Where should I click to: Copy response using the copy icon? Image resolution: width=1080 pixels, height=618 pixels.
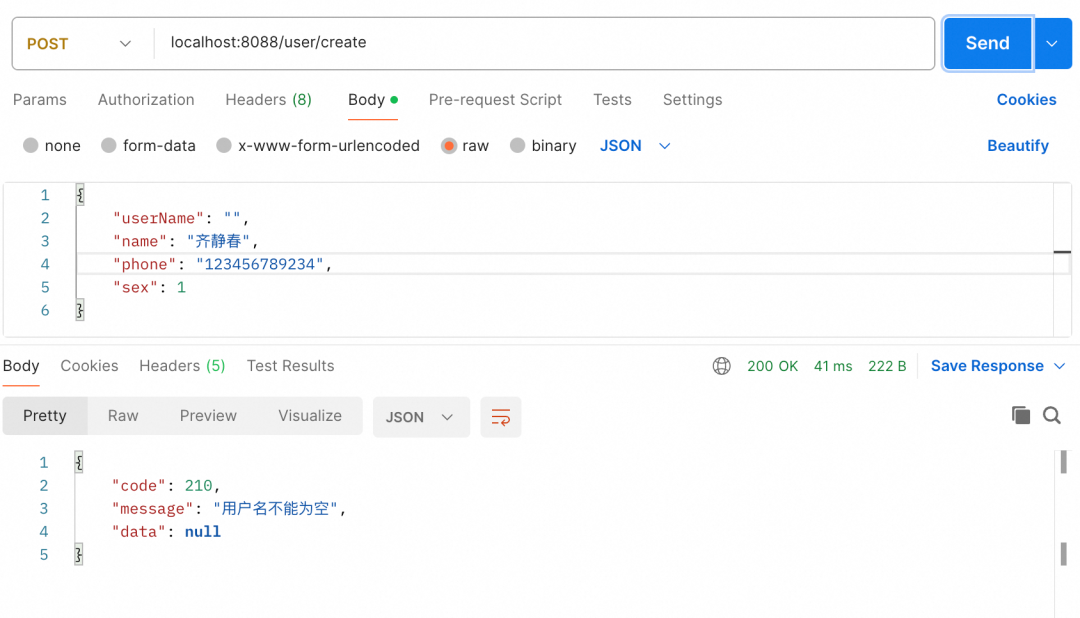click(x=1020, y=415)
